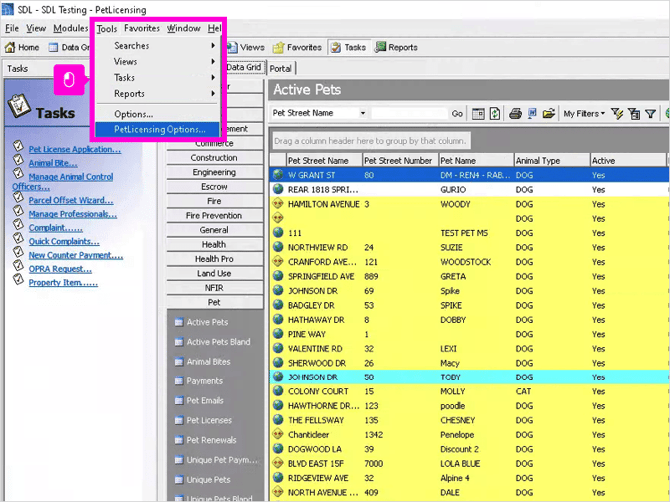
Task: Open the Fire Prevention module button
Action: (x=214, y=215)
